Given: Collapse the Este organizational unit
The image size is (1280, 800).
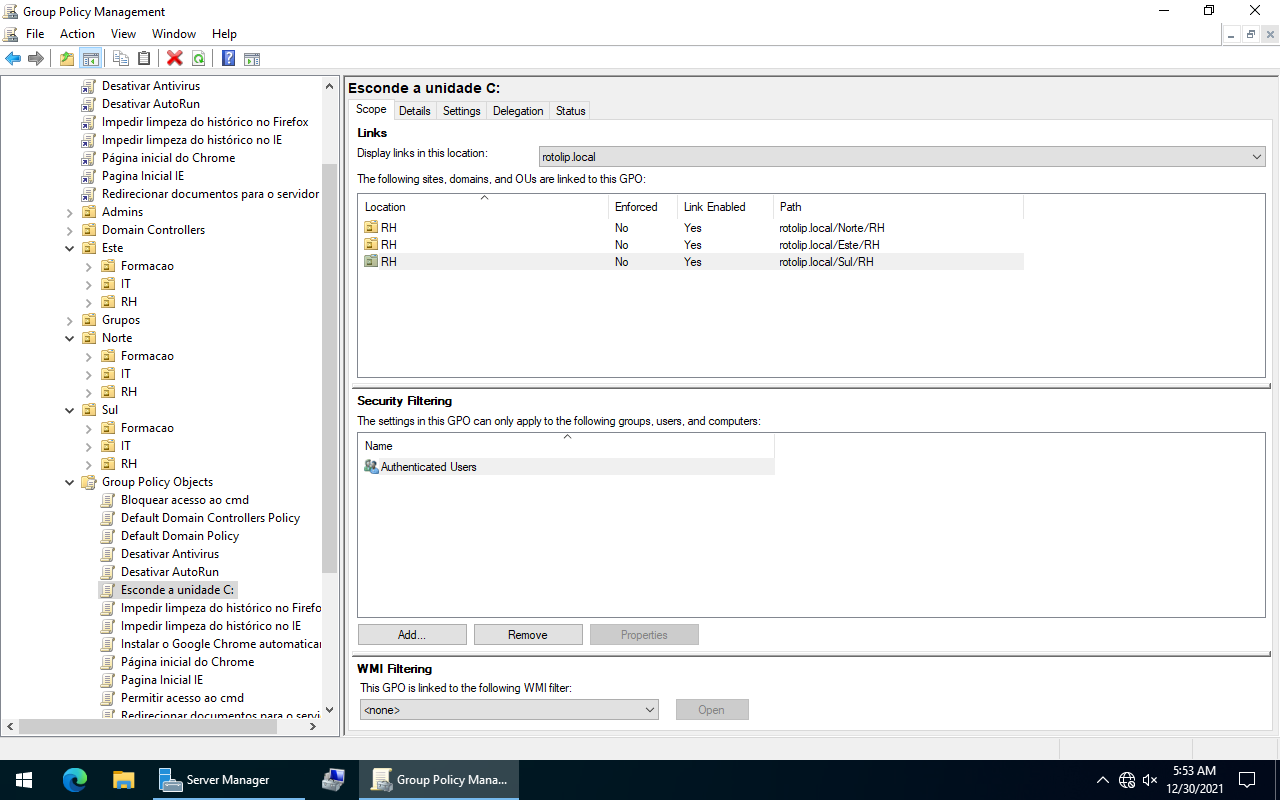Looking at the screenshot, I should coord(70,248).
